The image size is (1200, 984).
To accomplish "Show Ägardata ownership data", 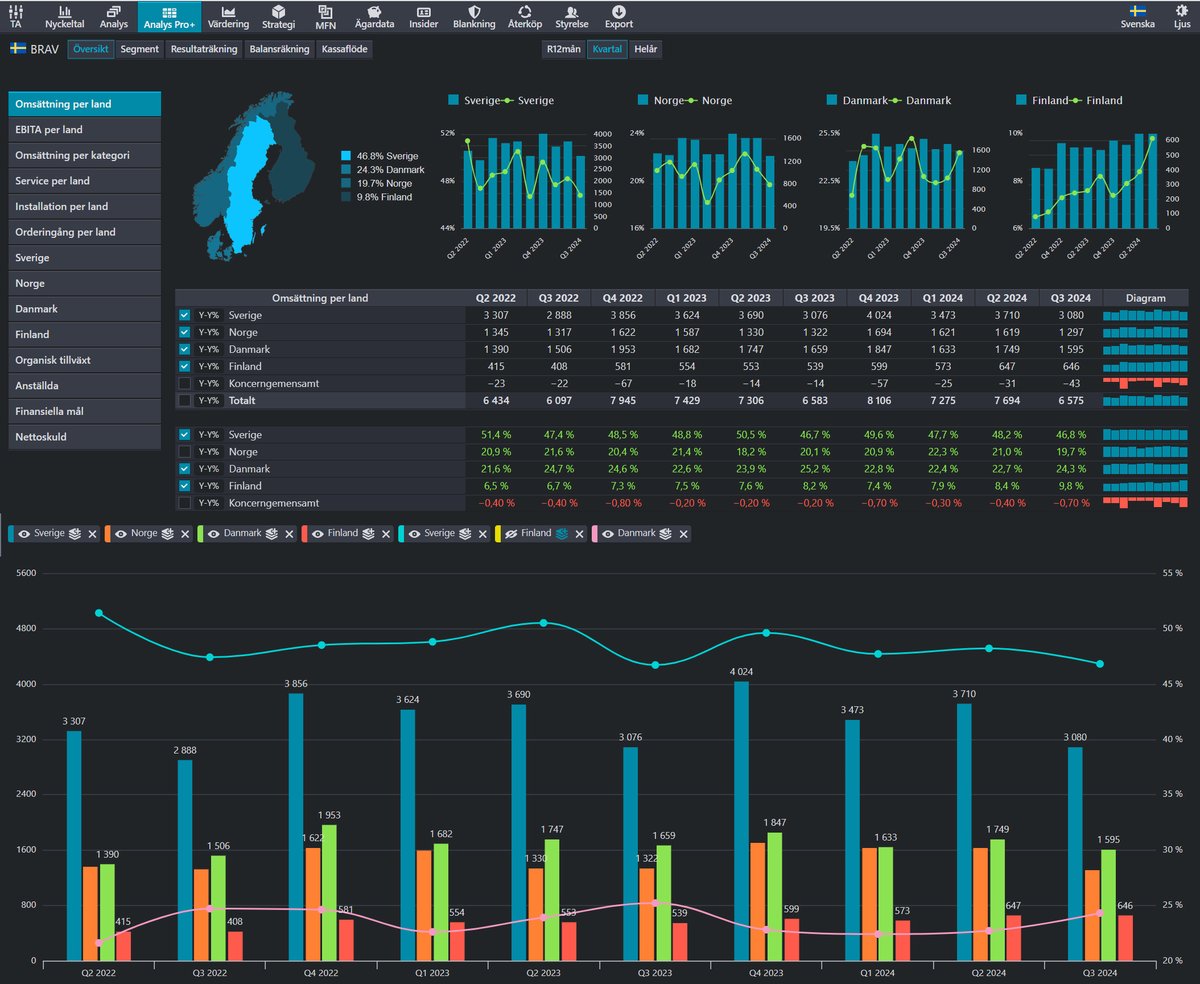I will 375,16.
